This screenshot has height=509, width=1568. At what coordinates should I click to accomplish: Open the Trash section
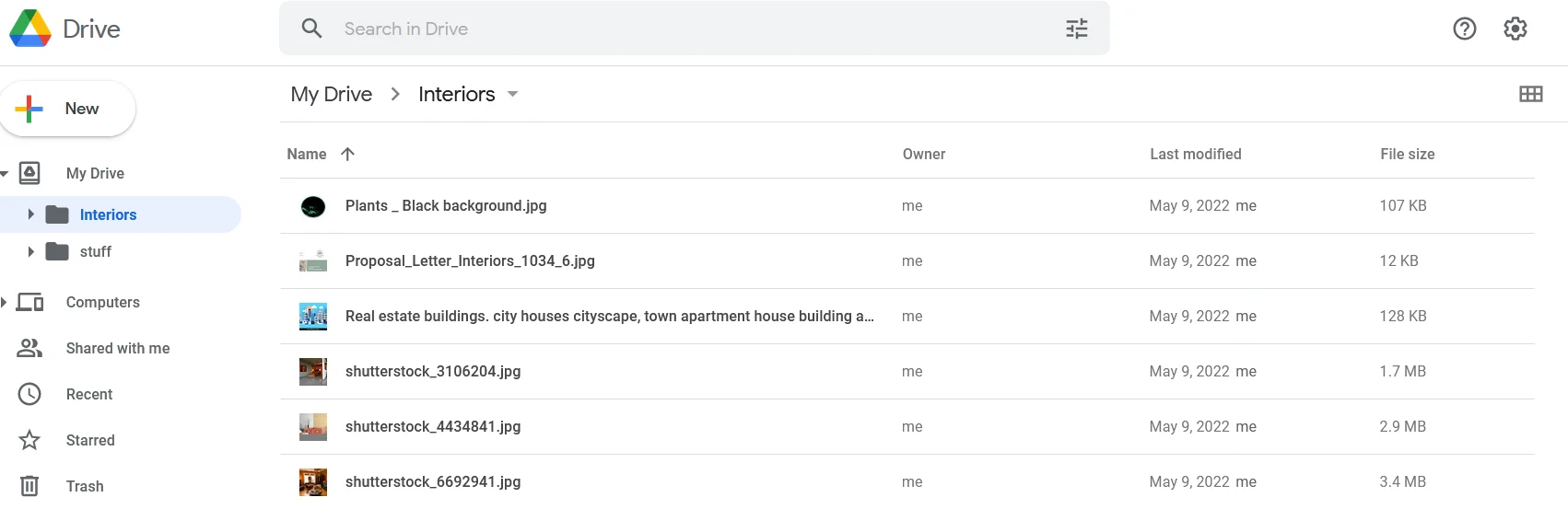click(85, 486)
